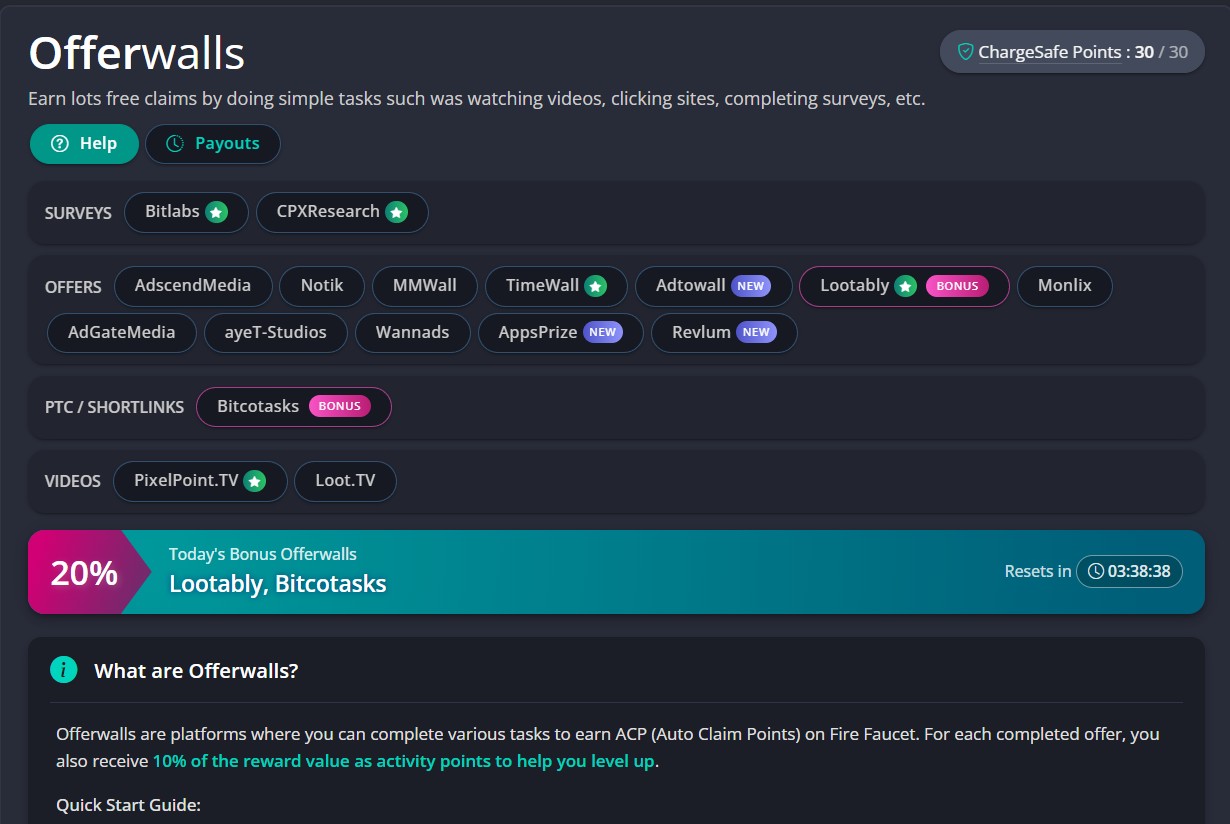Open the Lootably offerwall

point(904,286)
